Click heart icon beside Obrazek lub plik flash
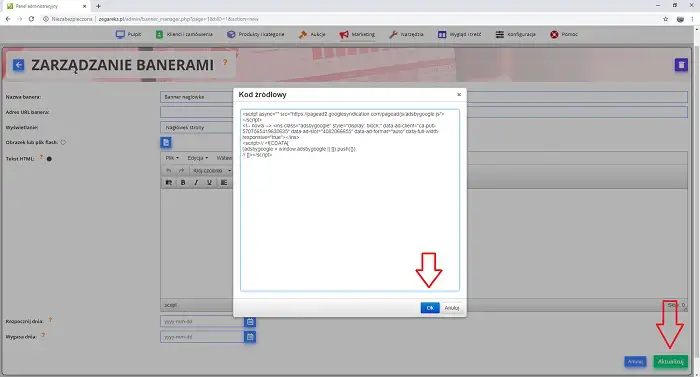The image size is (700, 377). [63, 142]
